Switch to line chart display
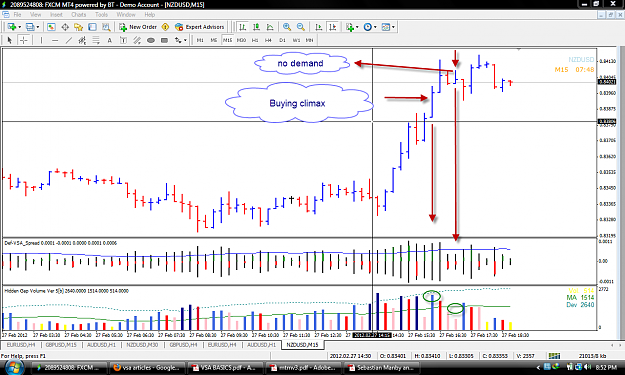 point(270,27)
